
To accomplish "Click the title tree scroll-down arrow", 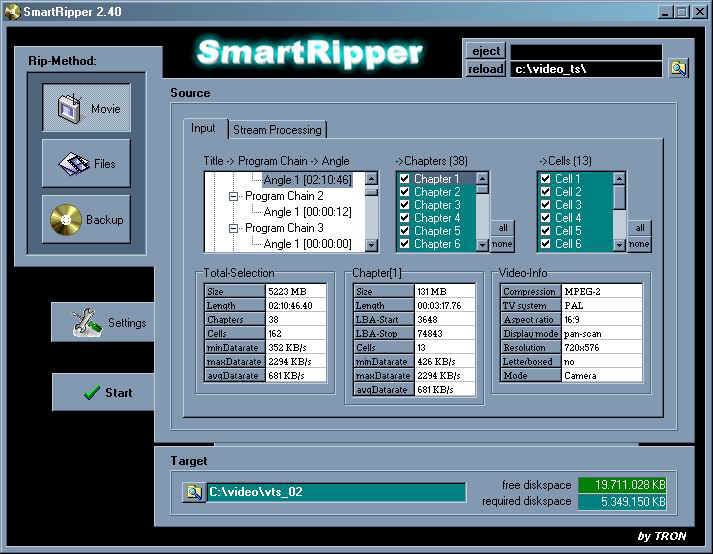I will click(372, 245).
